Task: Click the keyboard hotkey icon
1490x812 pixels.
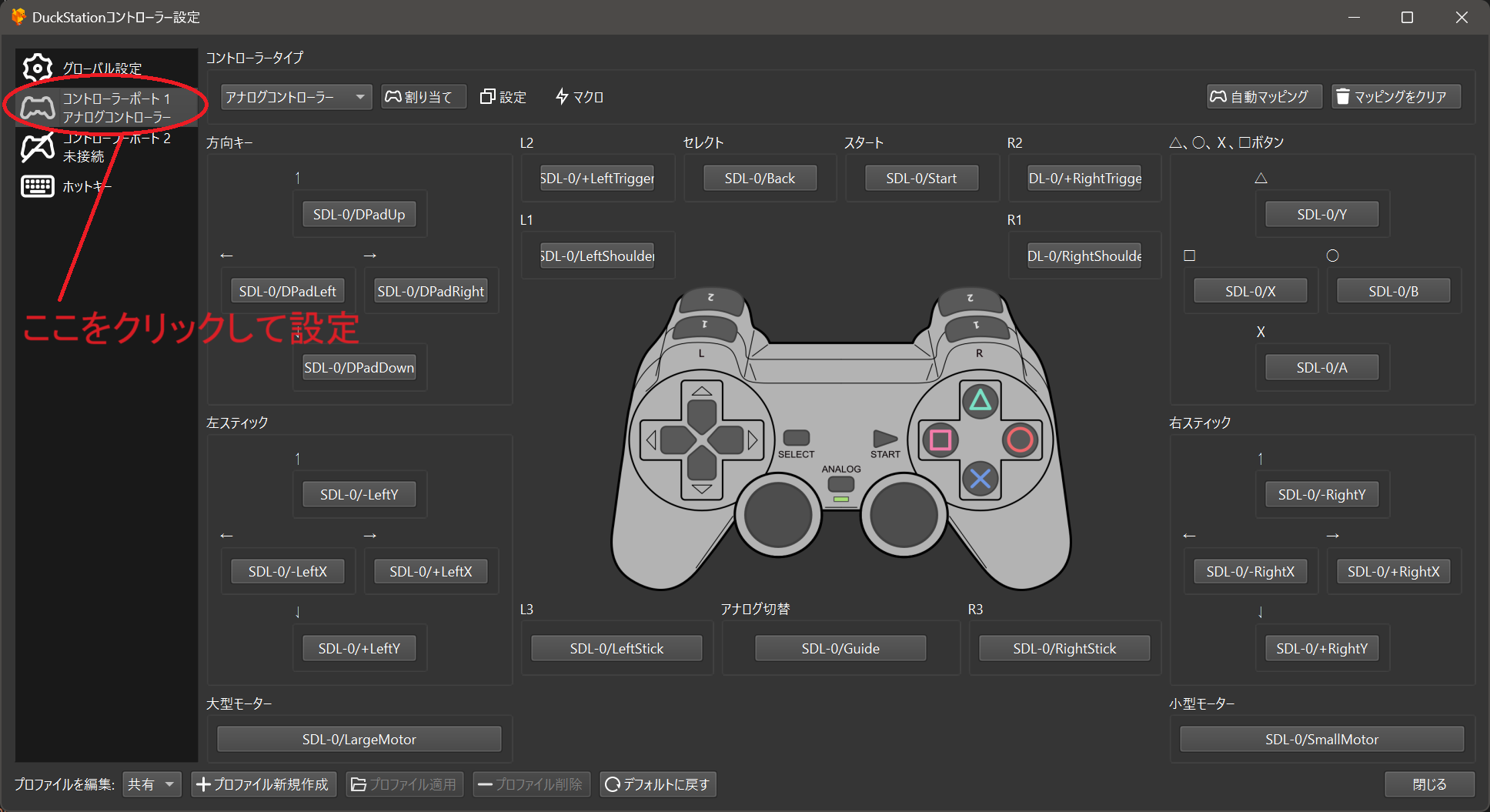Action: click(37, 186)
